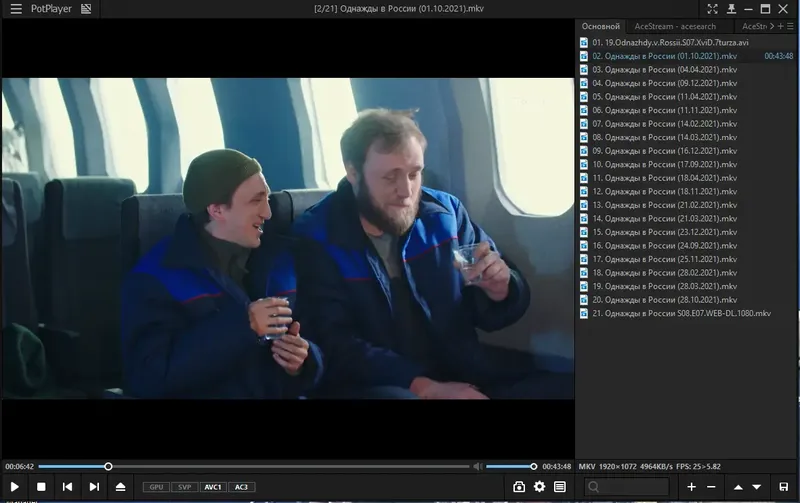Remove item with playlist minus button
Screen dimensions: 800x503
point(711,487)
